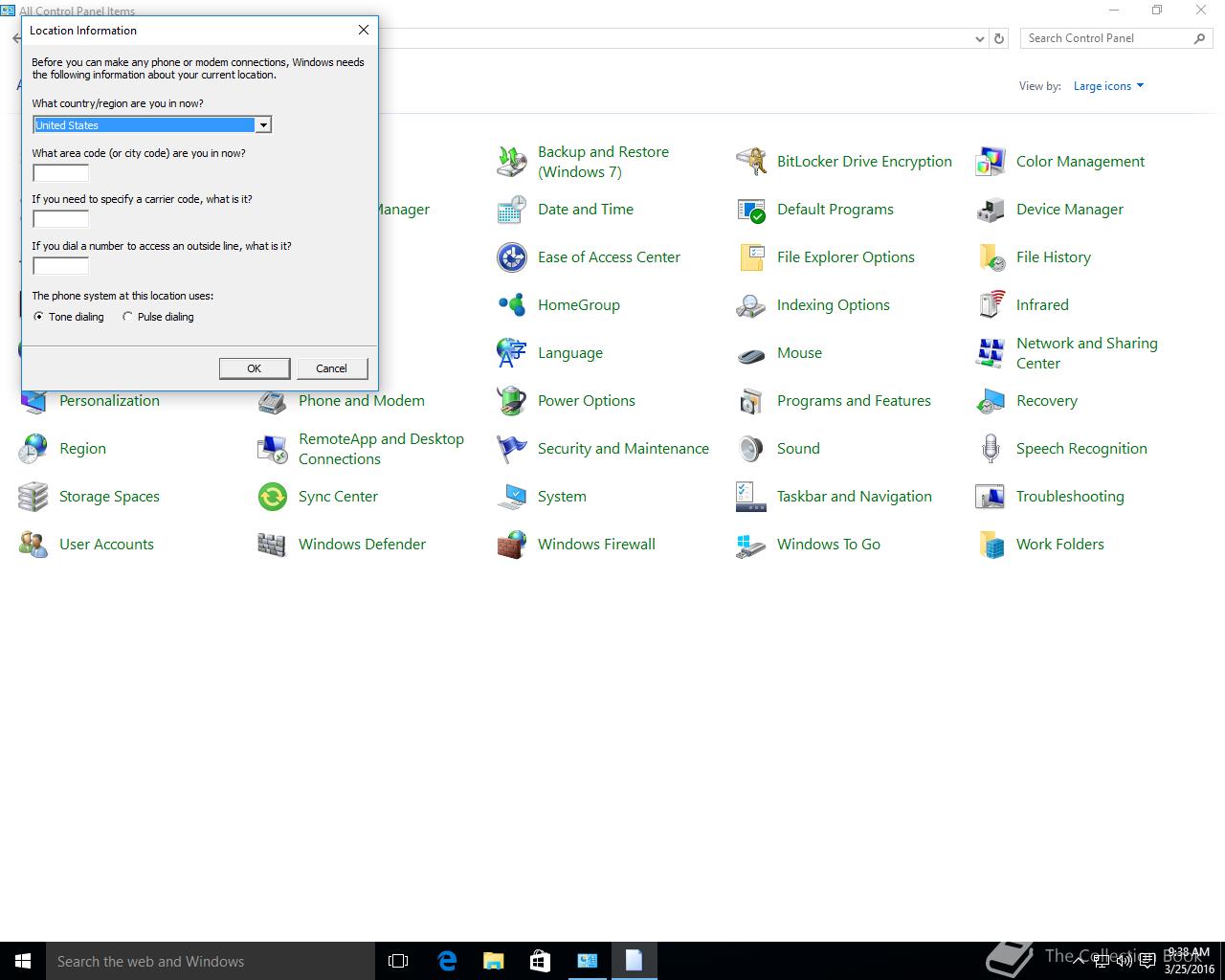Image resolution: width=1225 pixels, height=980 pixels.
Task: Open the Windows Defender icon
Action: [x=273, y=545]
